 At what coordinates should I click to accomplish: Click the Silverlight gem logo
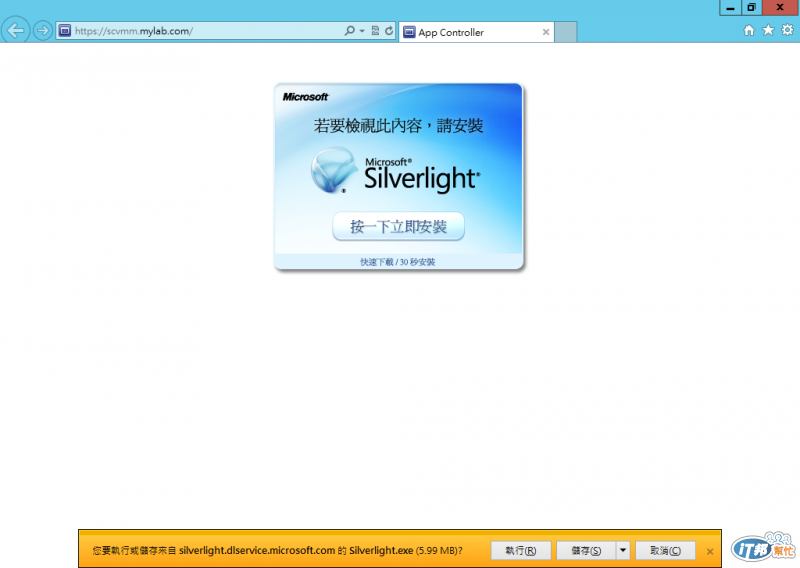tap(333, 170)
